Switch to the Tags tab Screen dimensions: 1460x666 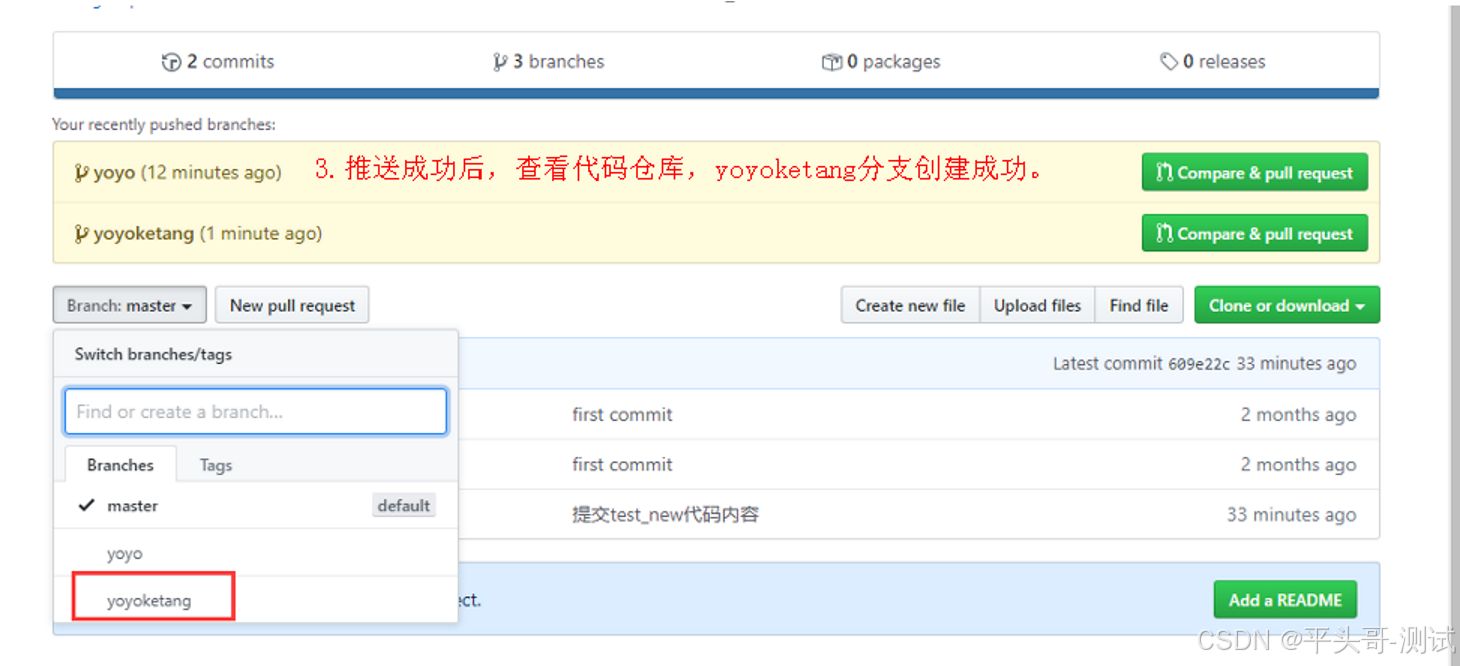tap(215, 465)
